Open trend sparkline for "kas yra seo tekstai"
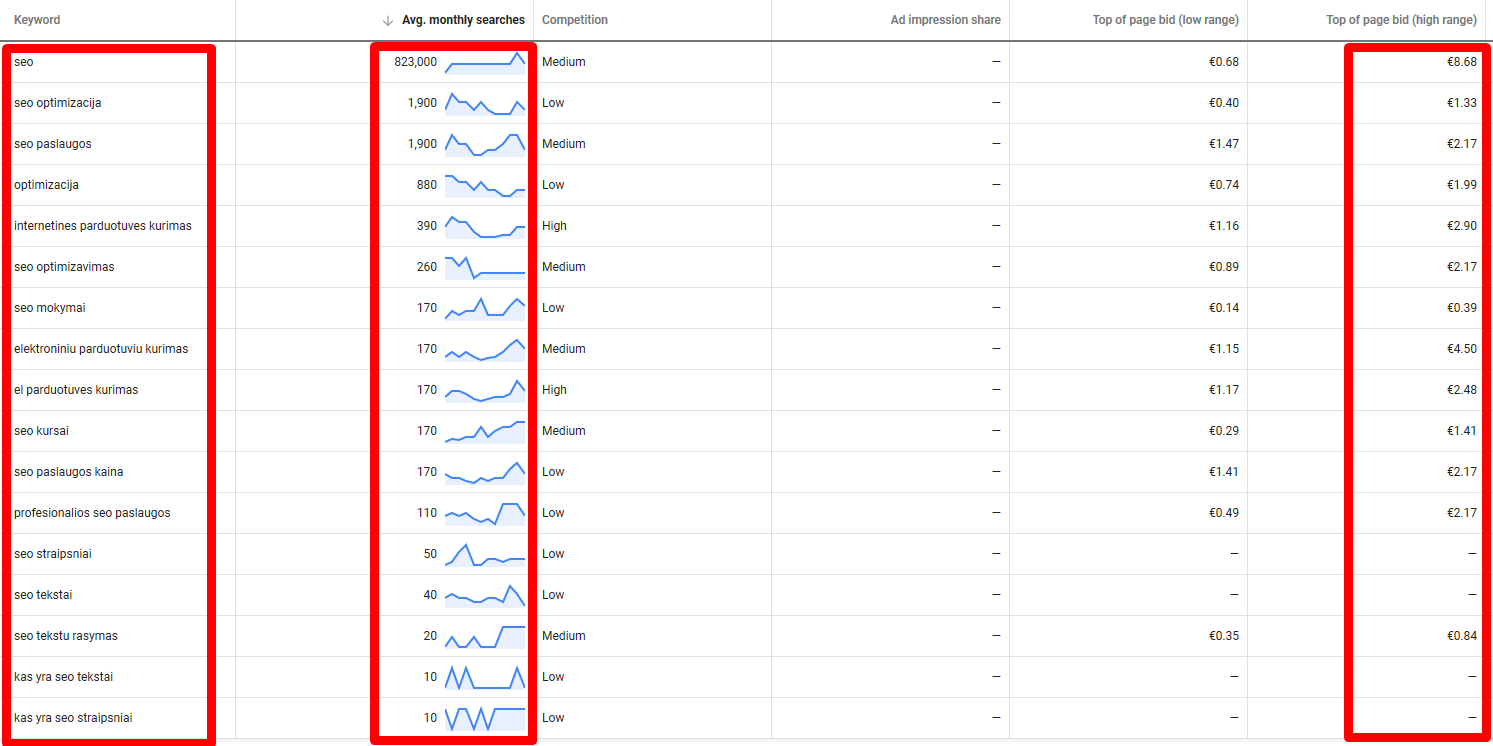Image resolution: width=1493 pixels, height=746 pixels. pyautogui.click(x=485, y=677)
